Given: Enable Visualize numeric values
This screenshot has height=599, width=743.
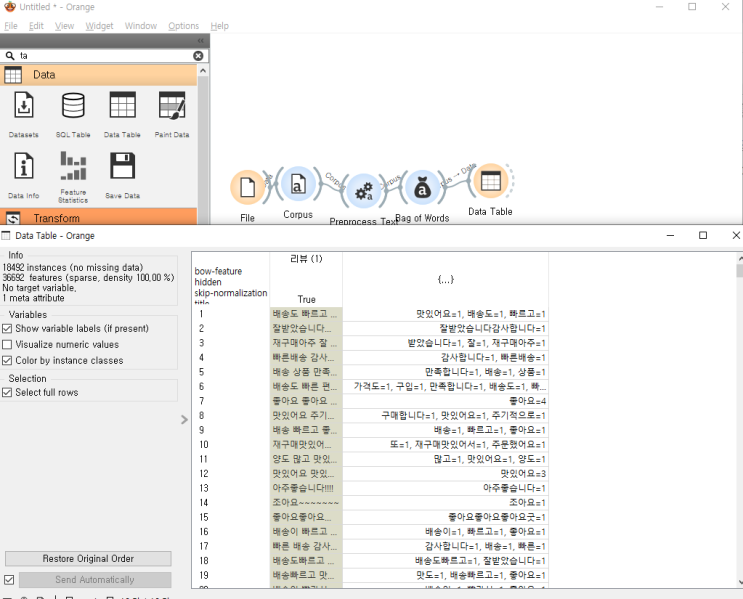Looking at the screenshot, I should click(7, 345).
